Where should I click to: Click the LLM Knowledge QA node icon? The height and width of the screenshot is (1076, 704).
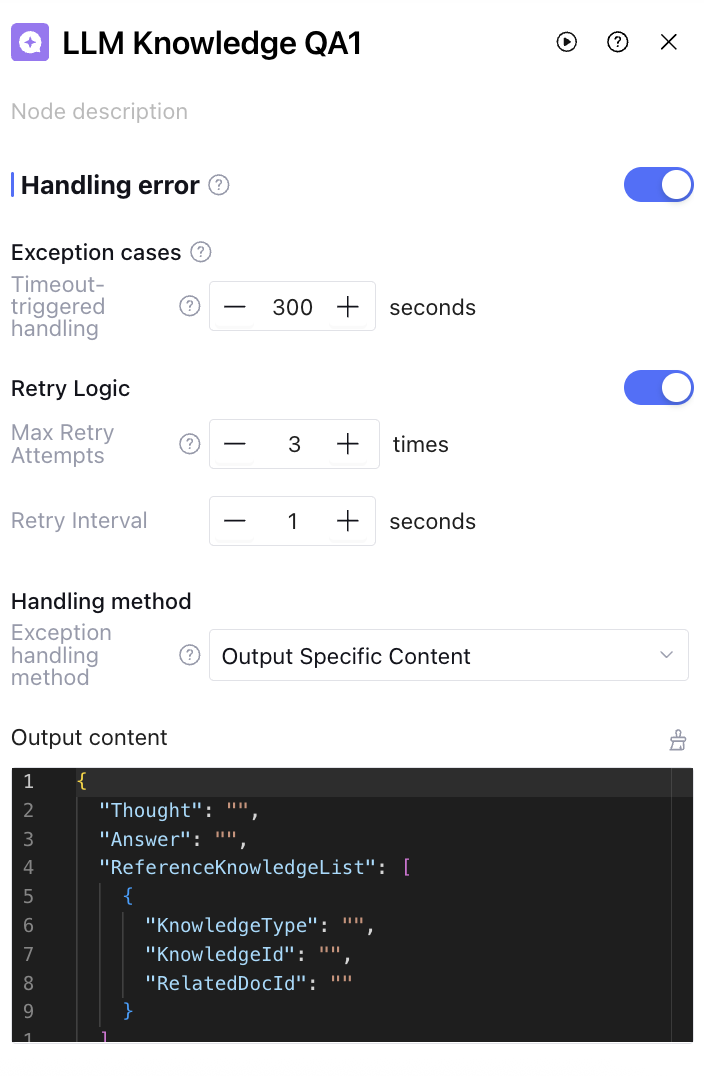[30, 42]
